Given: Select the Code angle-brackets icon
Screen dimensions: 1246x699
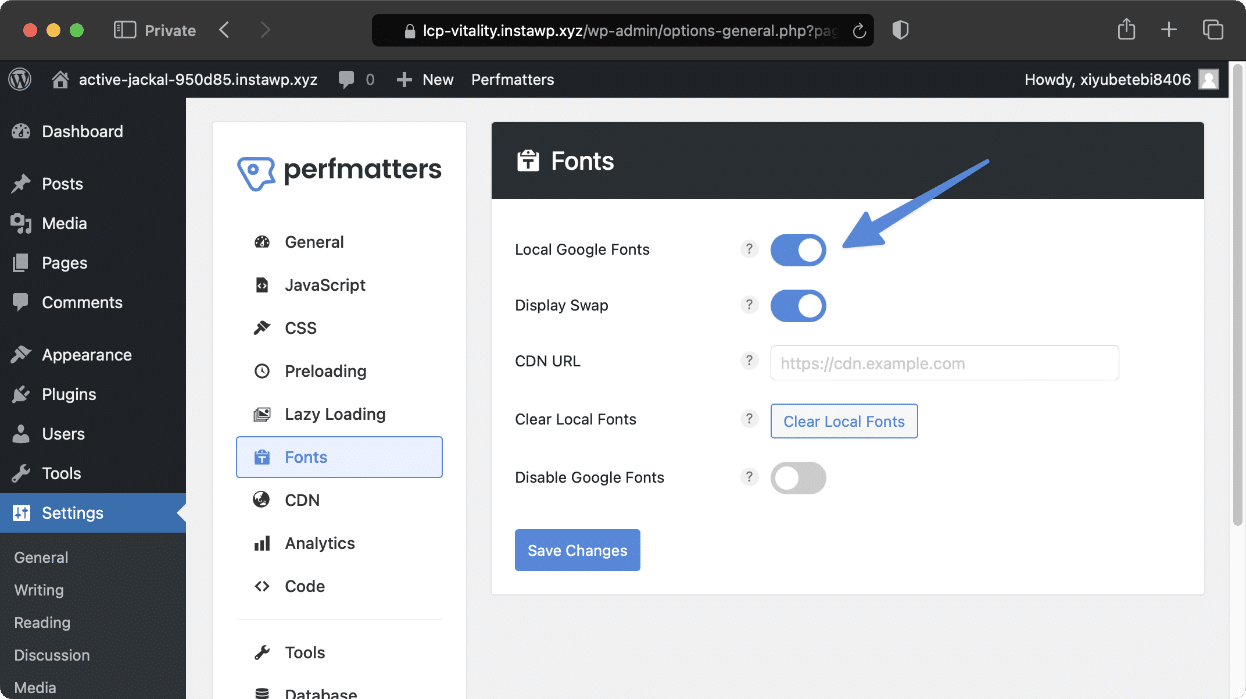Looking at the screenshot, I should [261, 586].
